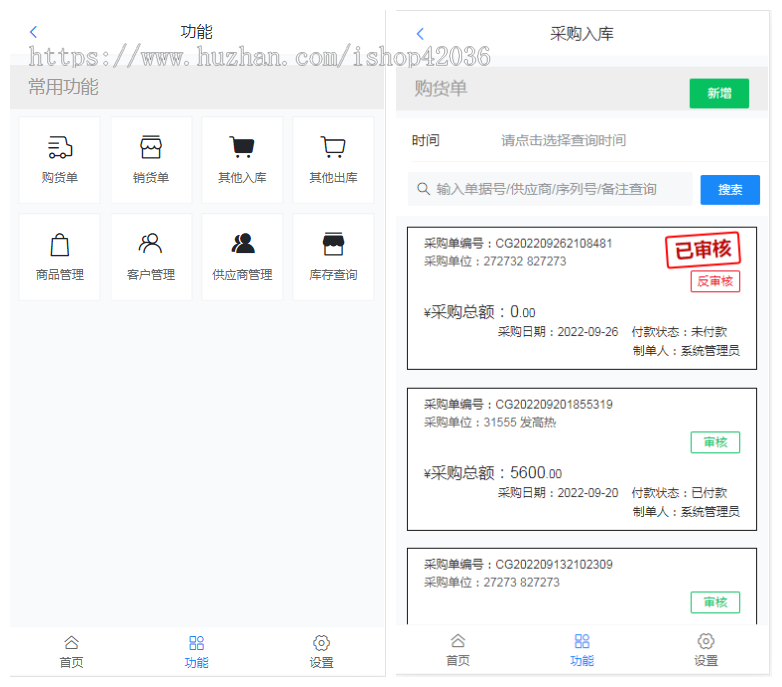This screenshot has width=782, height=687.
Task: Click the 其他出库 label
Action: click(x=333, y=177)
